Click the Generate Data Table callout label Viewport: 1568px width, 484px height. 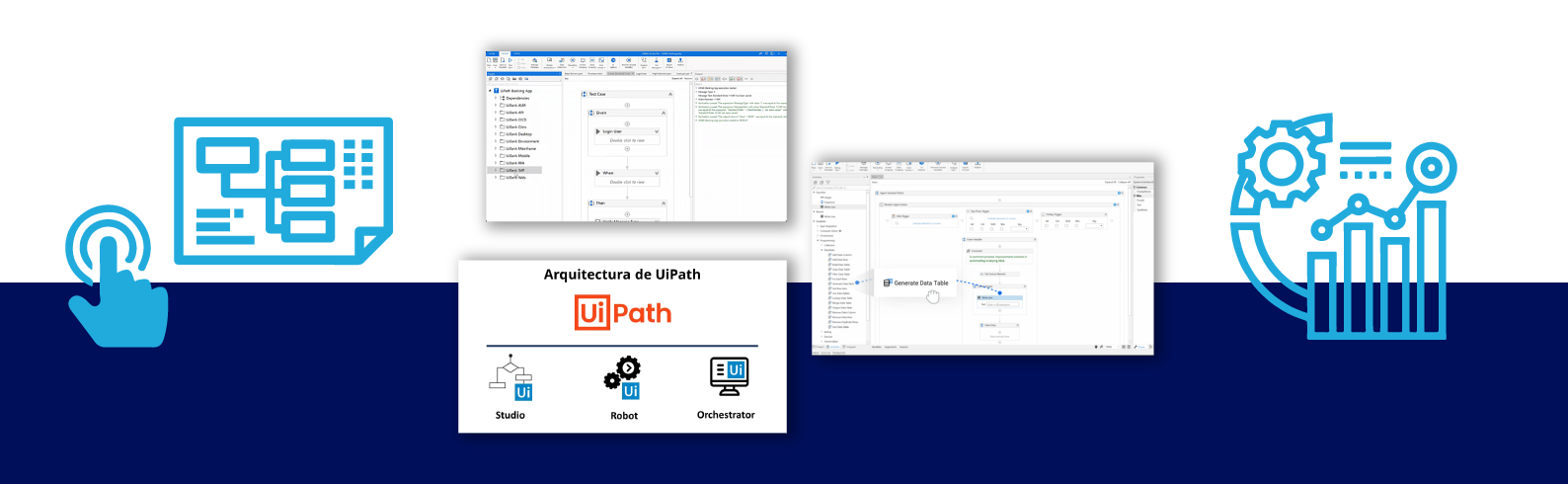921,283
